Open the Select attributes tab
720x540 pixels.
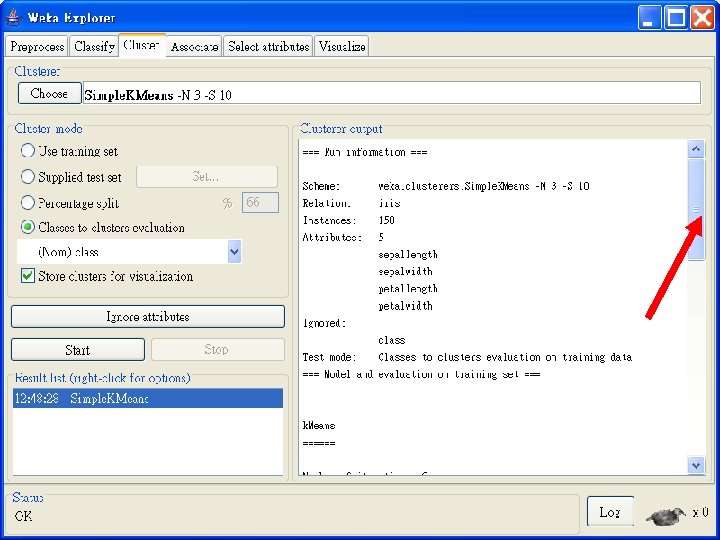coord(268,46)
